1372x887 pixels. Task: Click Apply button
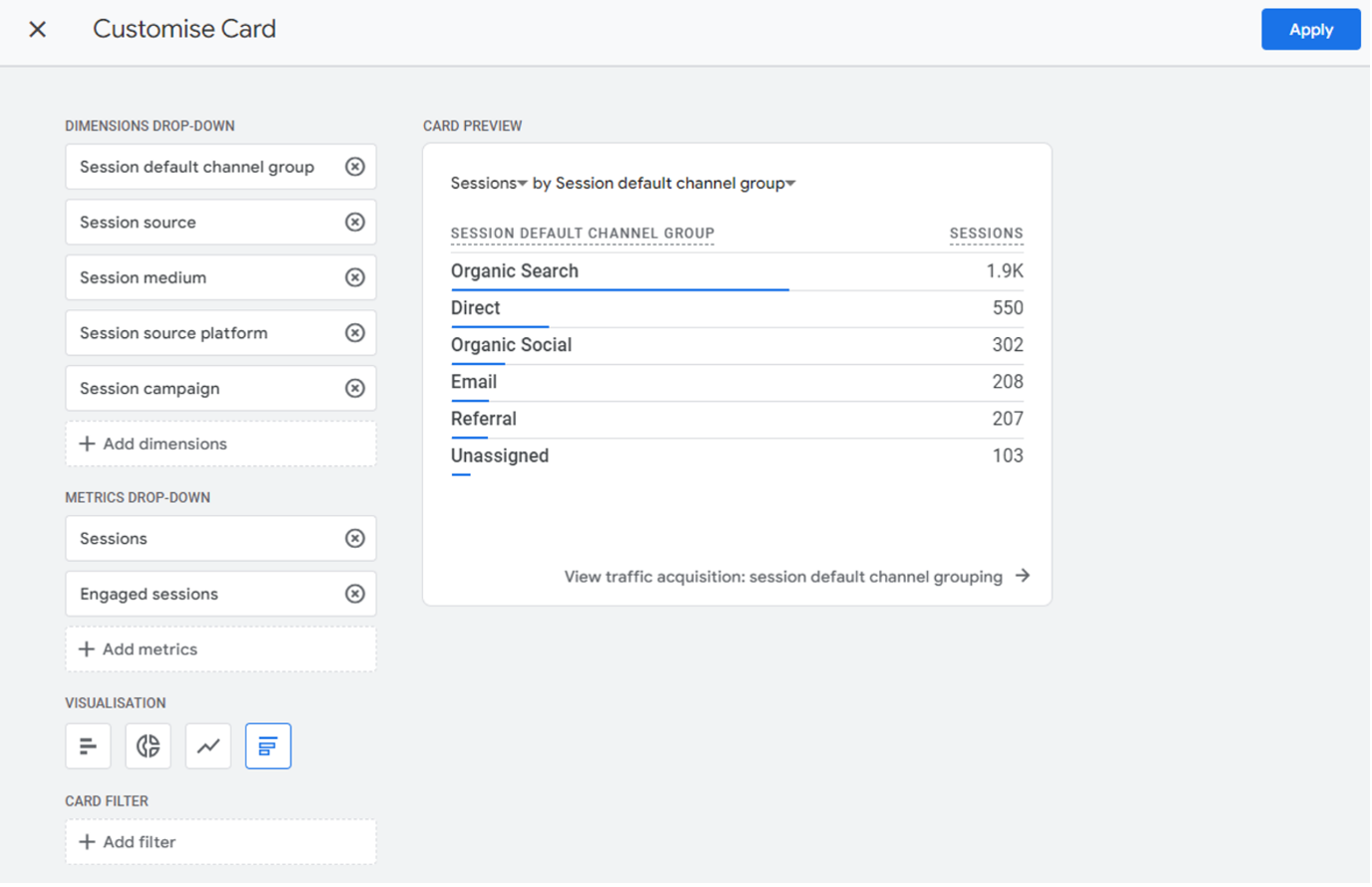[x=1310, y=29]
